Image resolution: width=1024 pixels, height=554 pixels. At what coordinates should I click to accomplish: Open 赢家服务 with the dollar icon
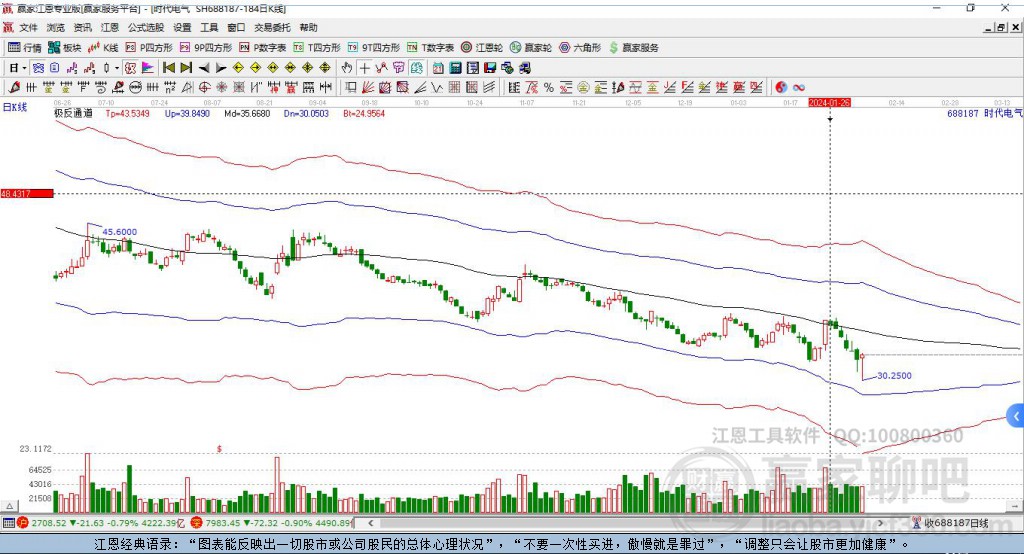pyautogui.click(x=633, y=48)
